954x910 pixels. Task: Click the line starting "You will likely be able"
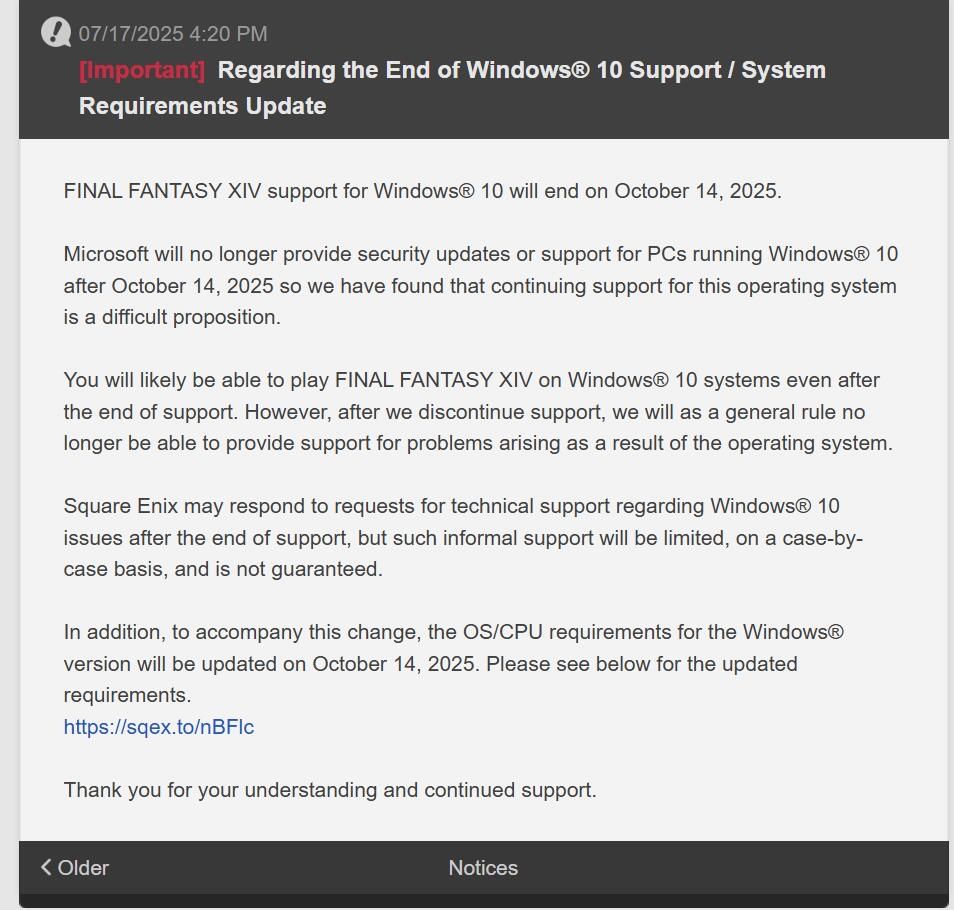(x=471, y=380)
